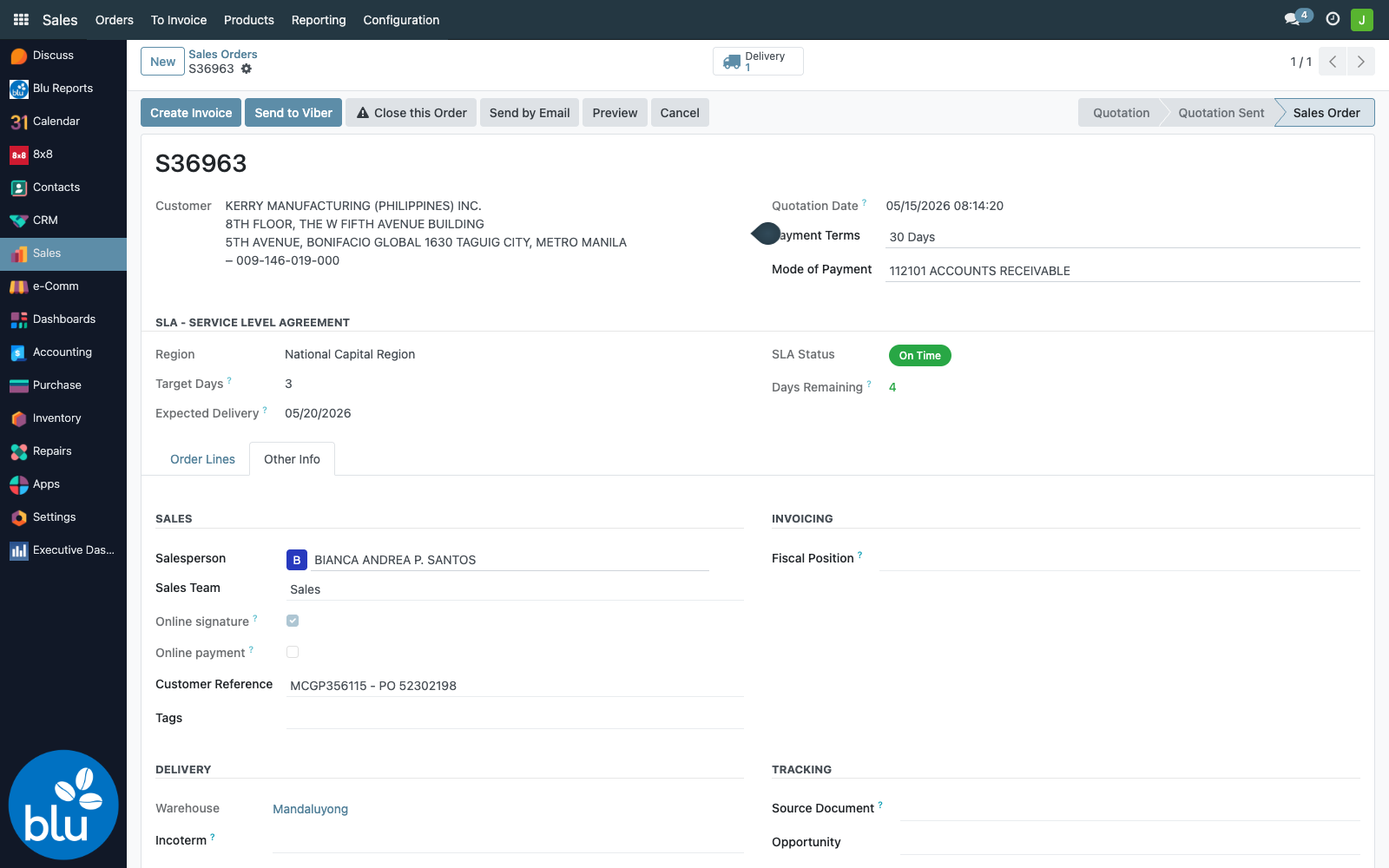The height and width of the screenshot is (868, 1389).
Task: Open Dashboards app in sidebar
Action: (63, 319)
